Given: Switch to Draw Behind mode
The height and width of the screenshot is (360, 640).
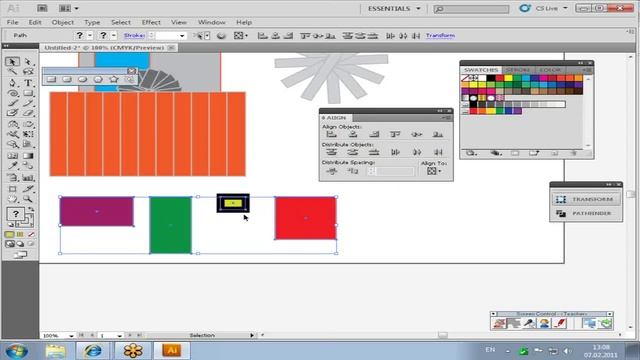Looking at the screenshot, I should pyautogui.click(x=20, y=244).
